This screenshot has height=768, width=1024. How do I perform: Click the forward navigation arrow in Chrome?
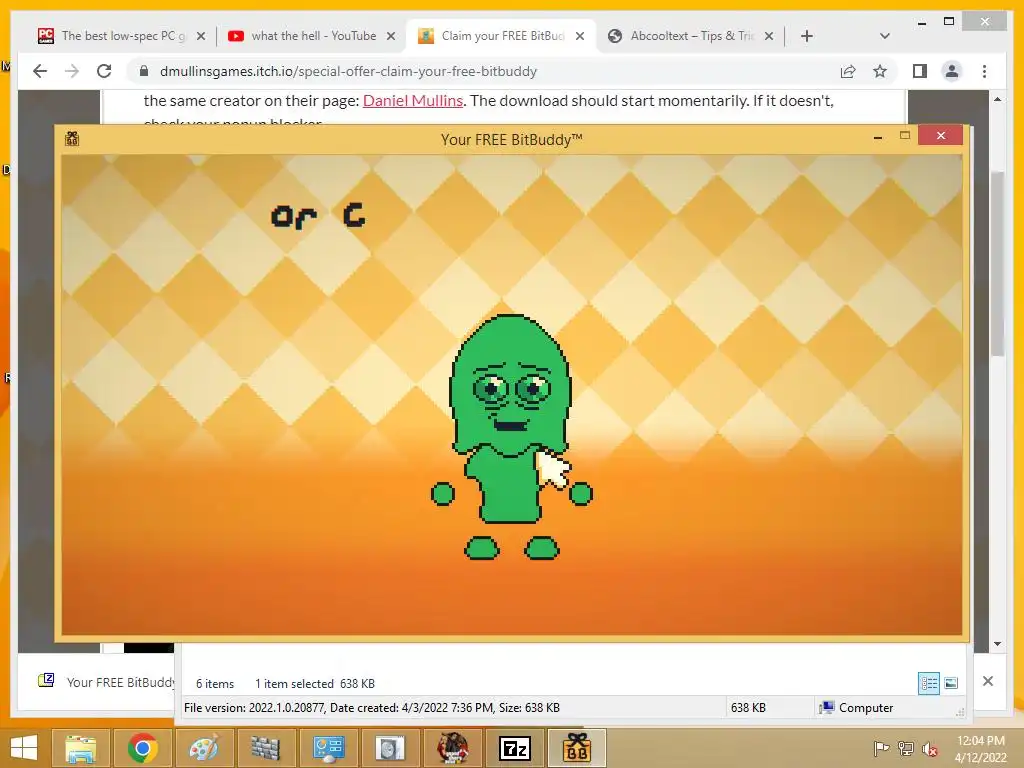[72, 71]
